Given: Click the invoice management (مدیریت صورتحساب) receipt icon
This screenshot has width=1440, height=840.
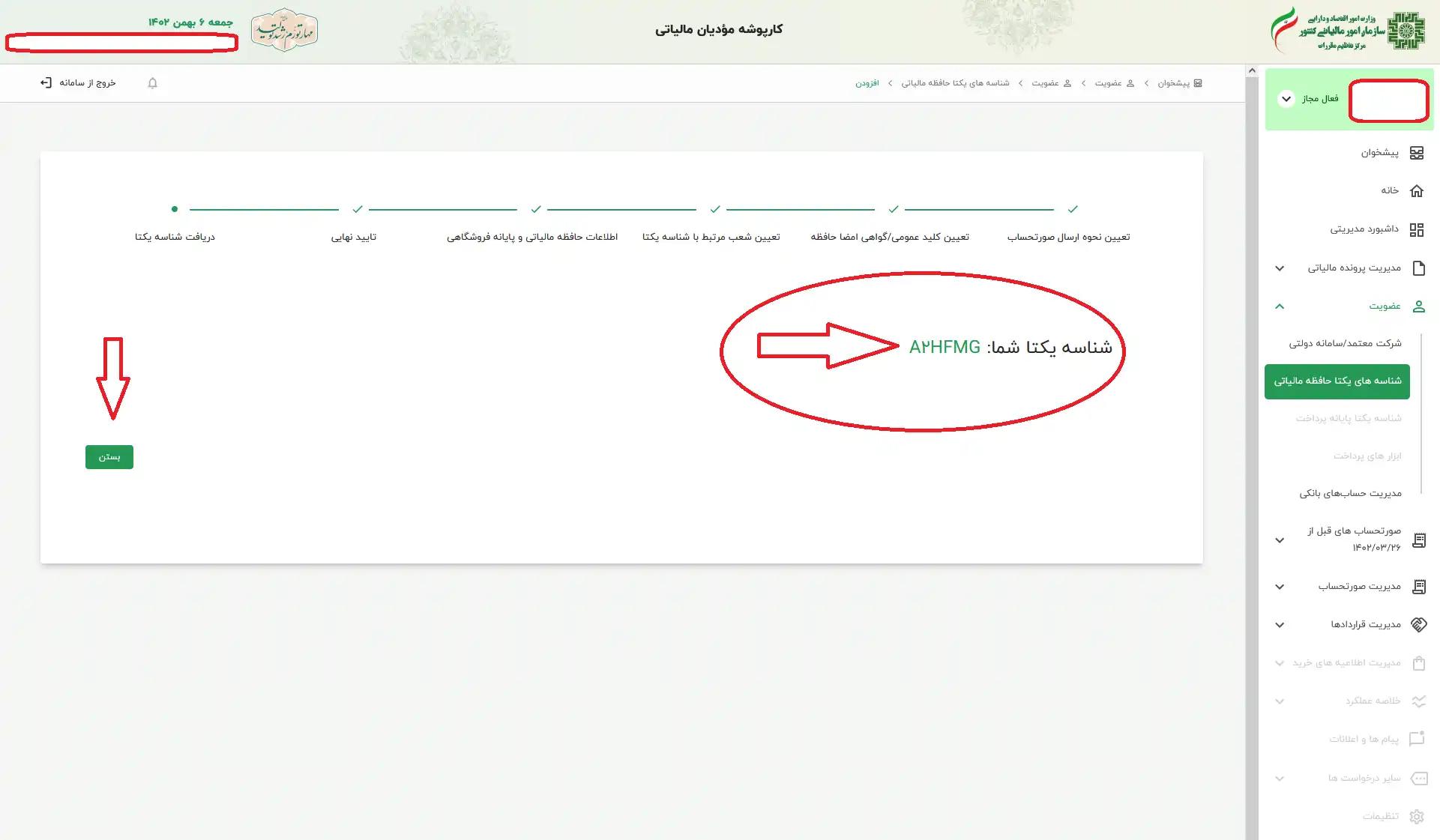Looking at the screenshot, I should click(1418, 587).
